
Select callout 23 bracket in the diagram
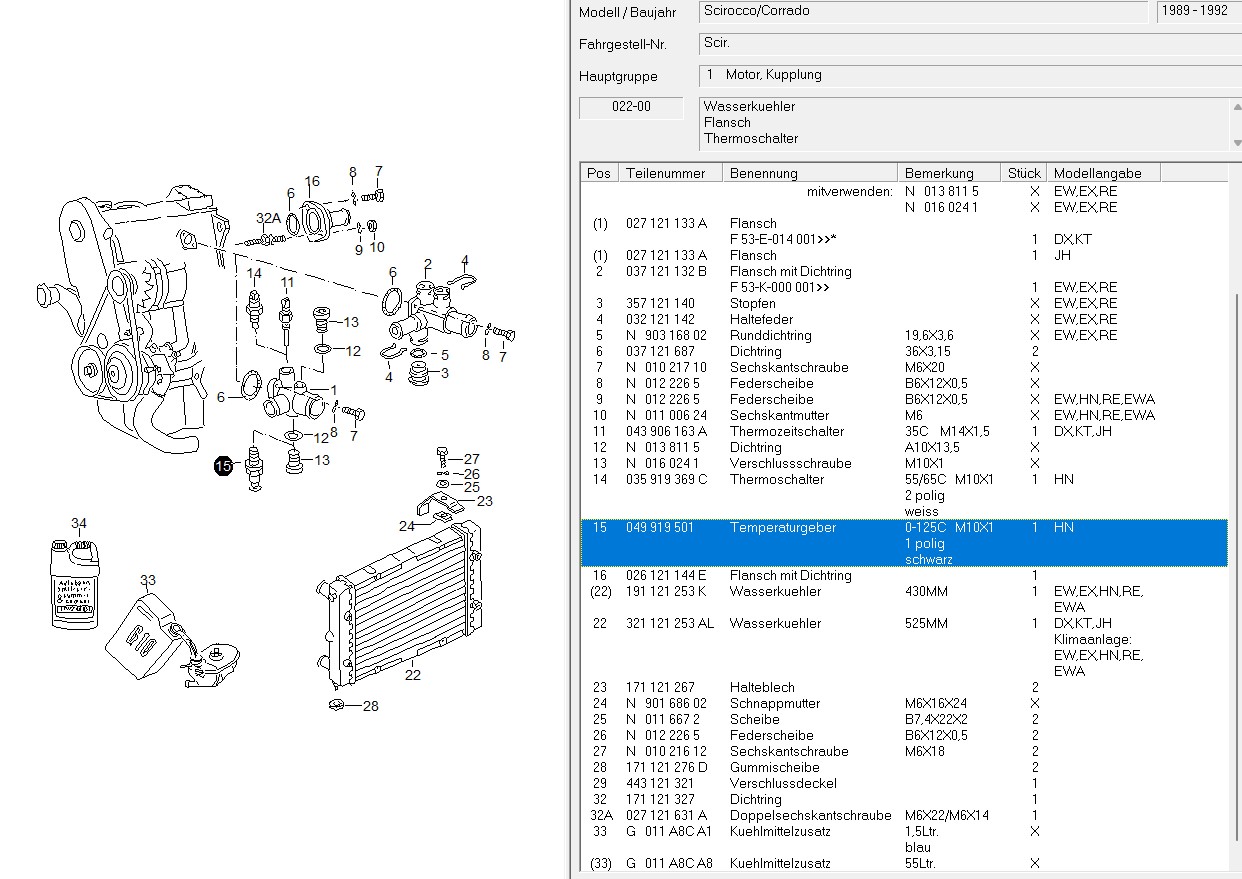438,504
